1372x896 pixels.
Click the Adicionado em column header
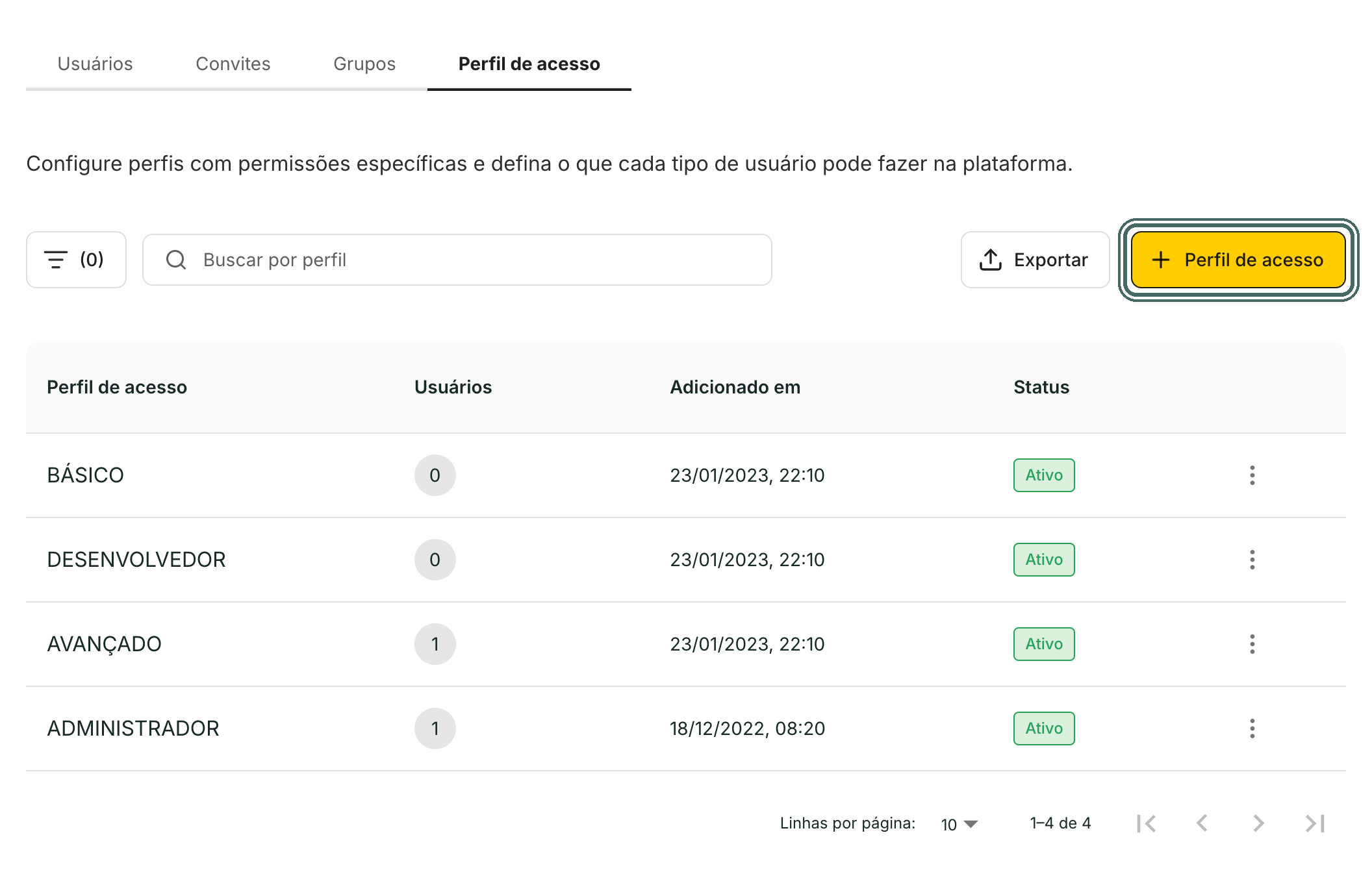(x=735, y=387)
